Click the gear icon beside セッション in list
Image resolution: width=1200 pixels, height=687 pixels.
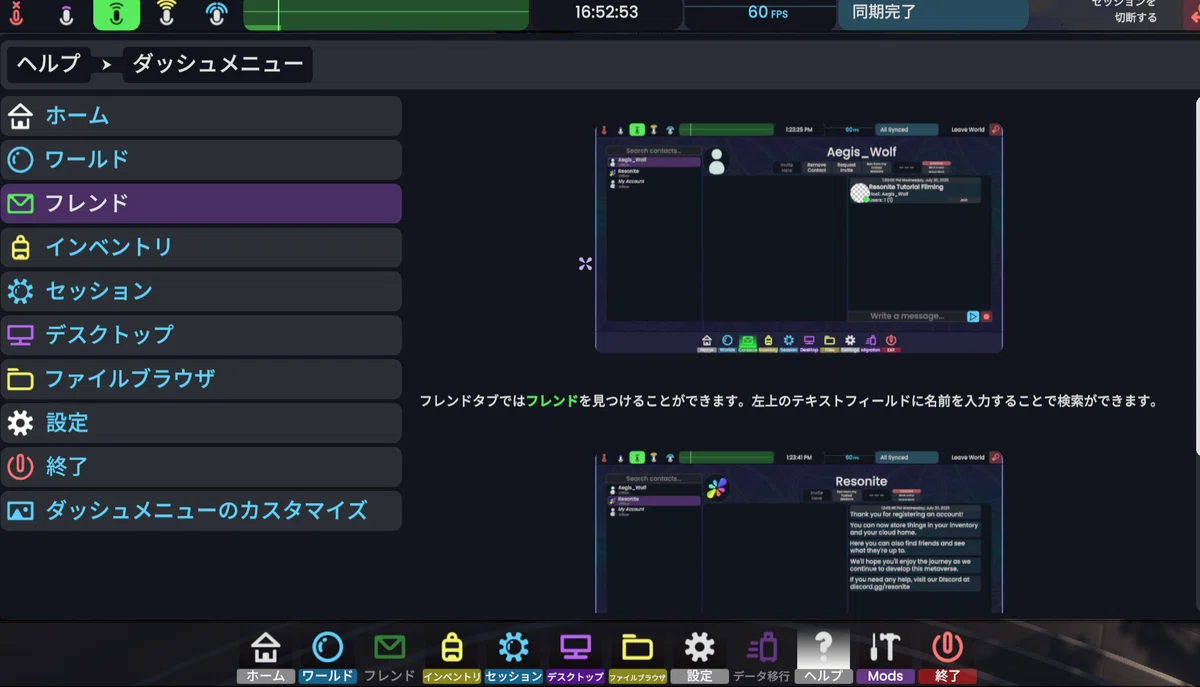[20, 291]
